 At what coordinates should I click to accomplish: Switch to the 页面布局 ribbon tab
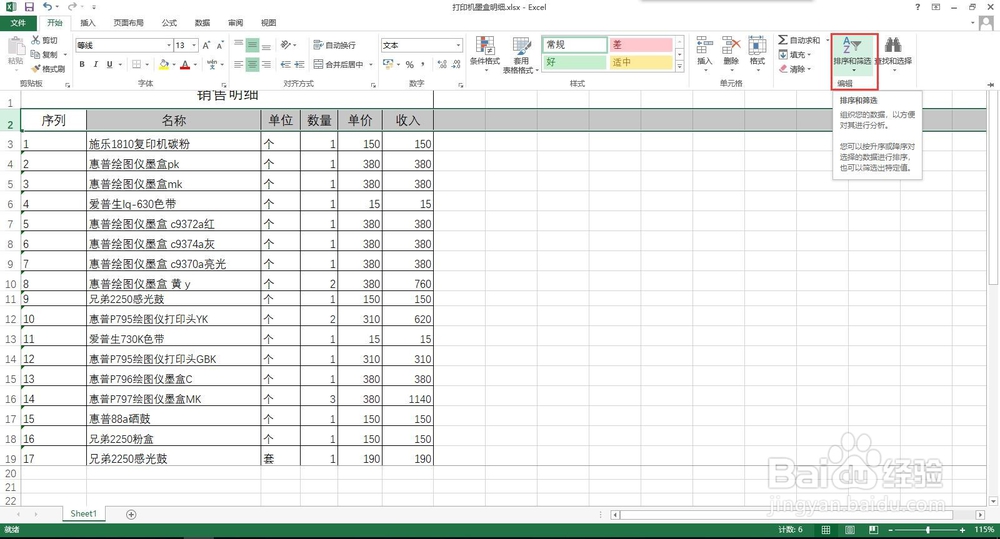pyautogui.click(x=128, y=23)
